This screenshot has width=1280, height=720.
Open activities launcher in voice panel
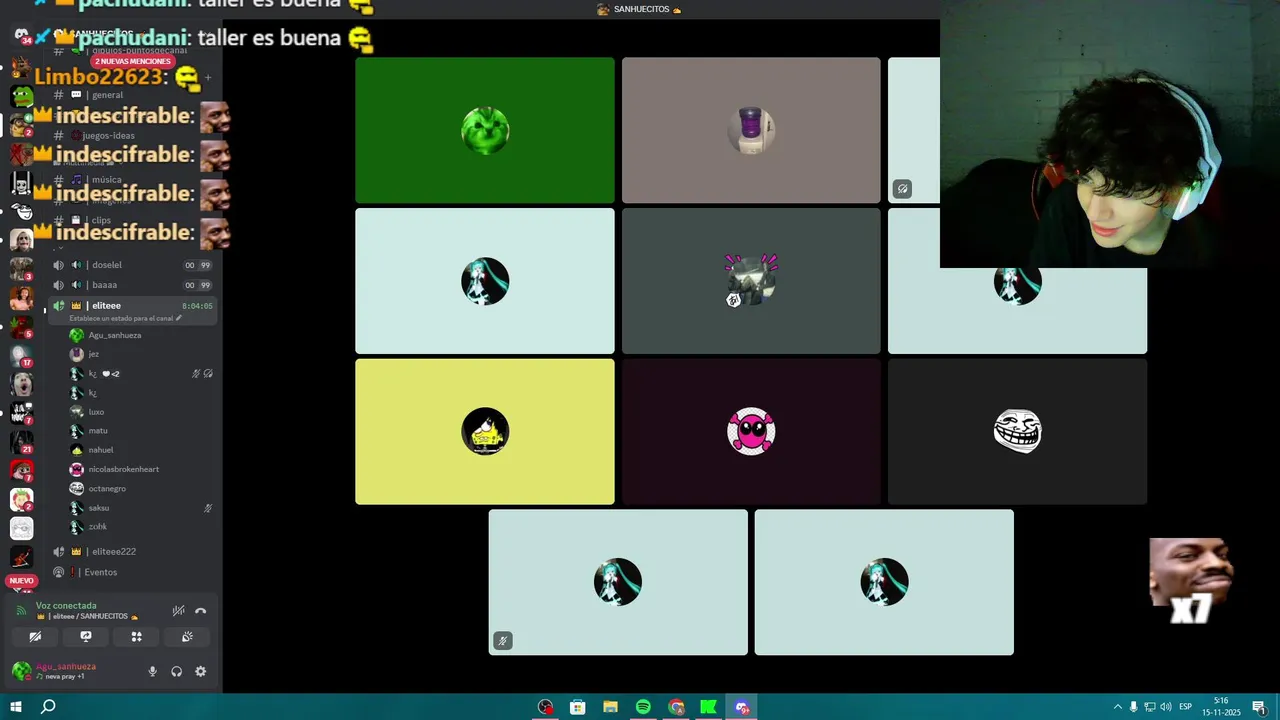coord(136,637)
